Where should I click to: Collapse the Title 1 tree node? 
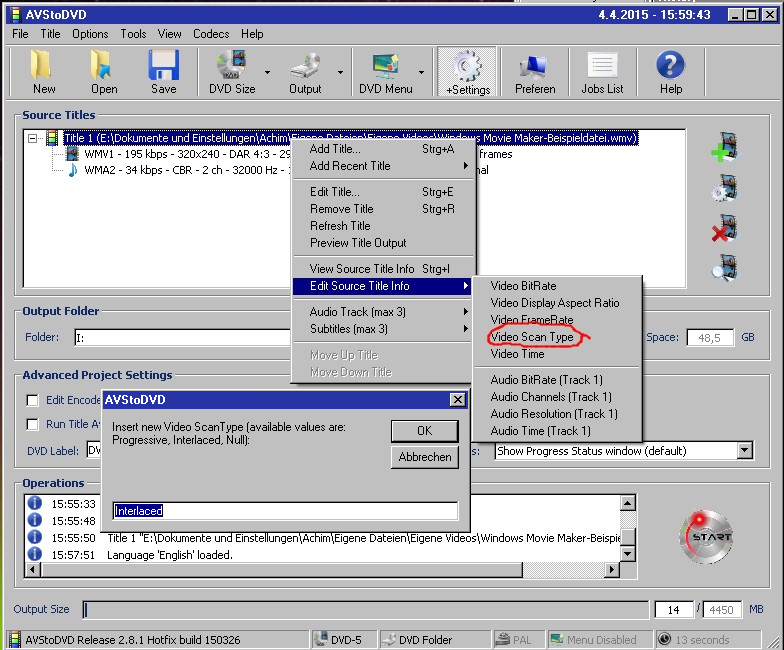[x=32, y=138]
